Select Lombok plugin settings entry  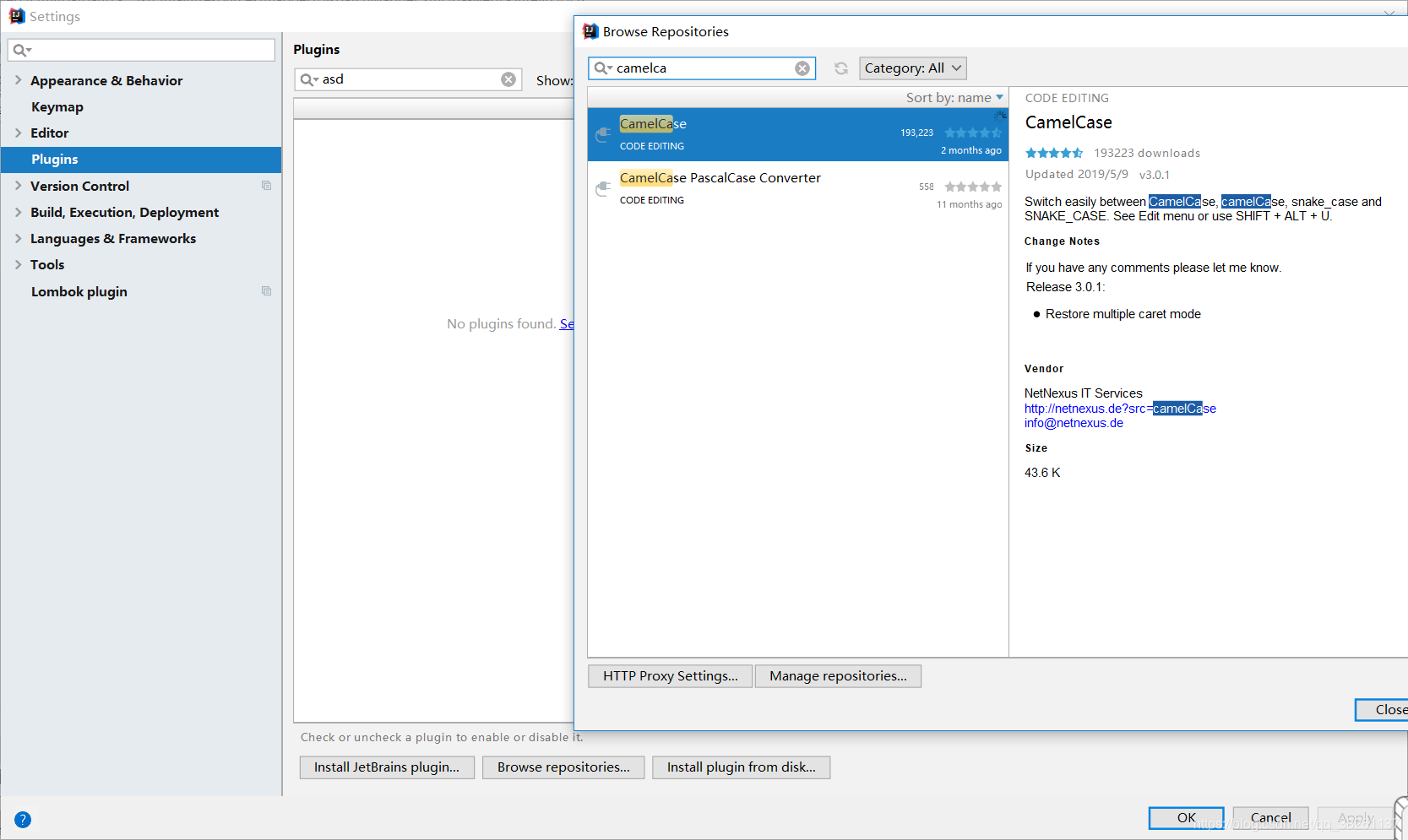(79, 292)
